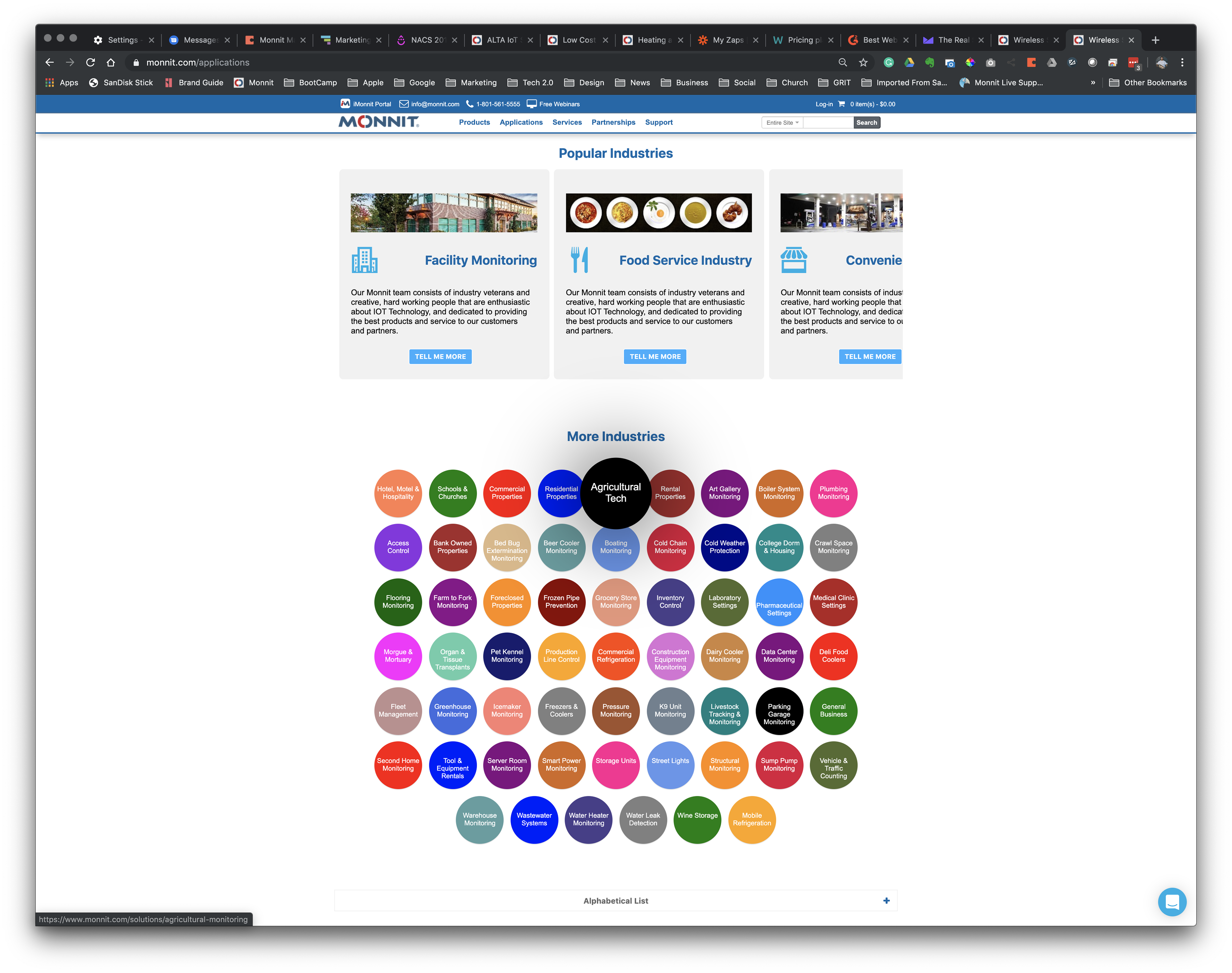Open the Intercom chat bubble at bottom right
This screenshot has width=1232, height=973.
tap(1172, 902)
